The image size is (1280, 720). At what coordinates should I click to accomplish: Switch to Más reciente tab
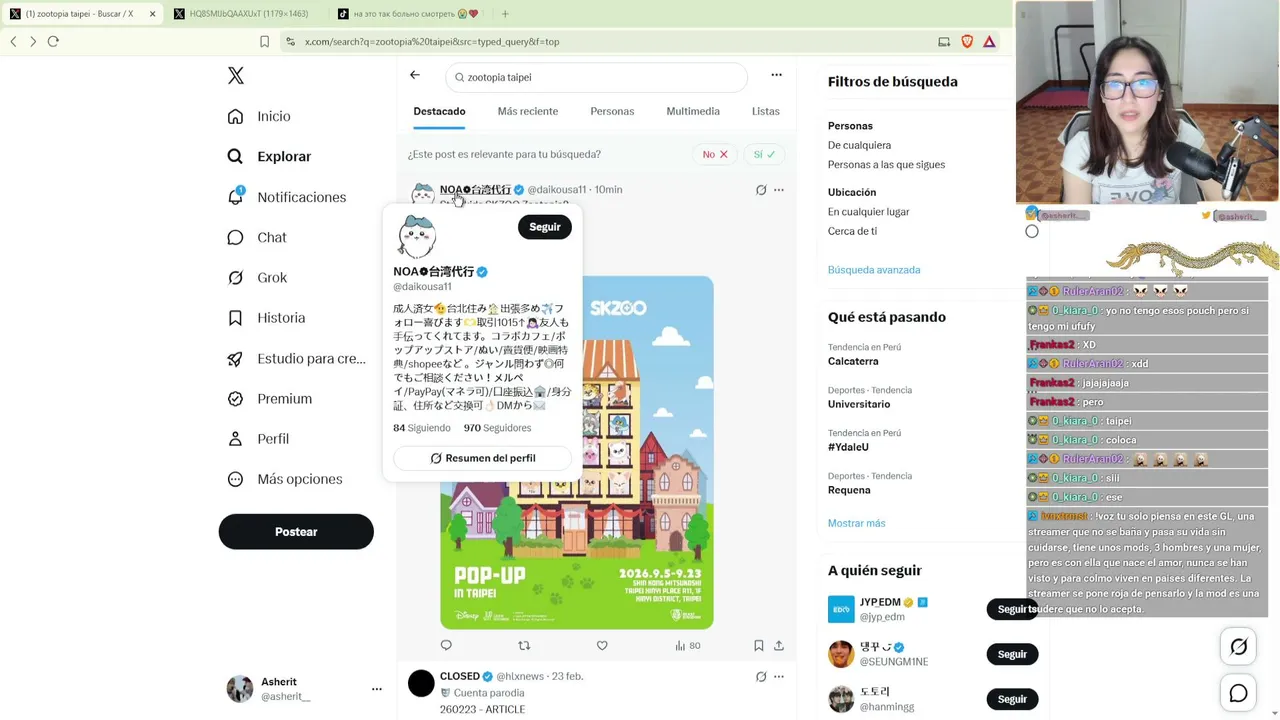[528, 111]
